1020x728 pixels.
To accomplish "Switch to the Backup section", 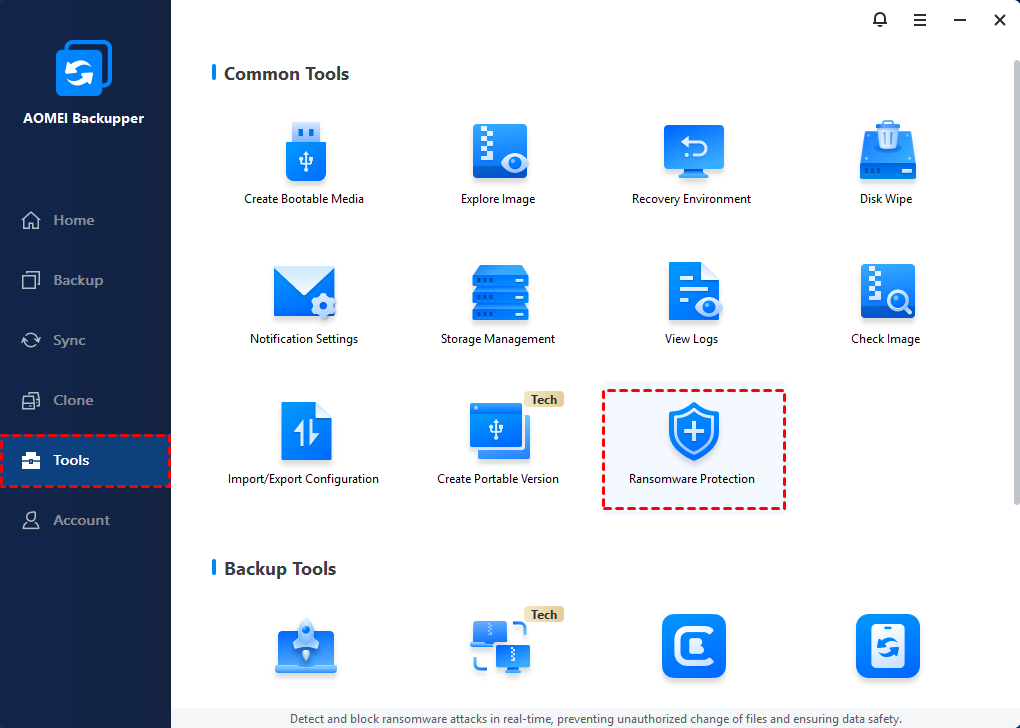I will [x=85, y=280].
